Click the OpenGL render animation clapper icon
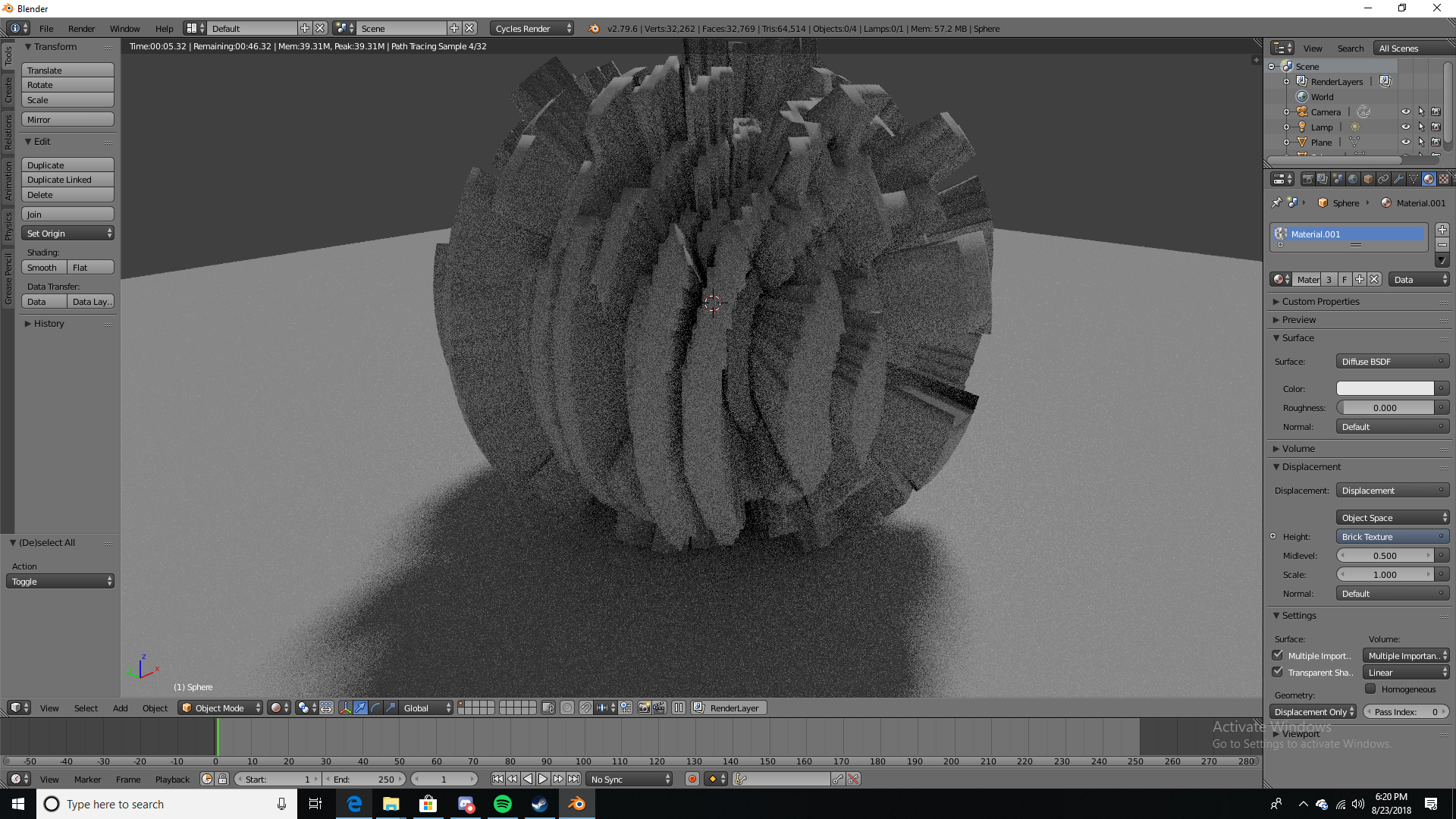This screenshot has width=1456, height=819. (659, 708)
